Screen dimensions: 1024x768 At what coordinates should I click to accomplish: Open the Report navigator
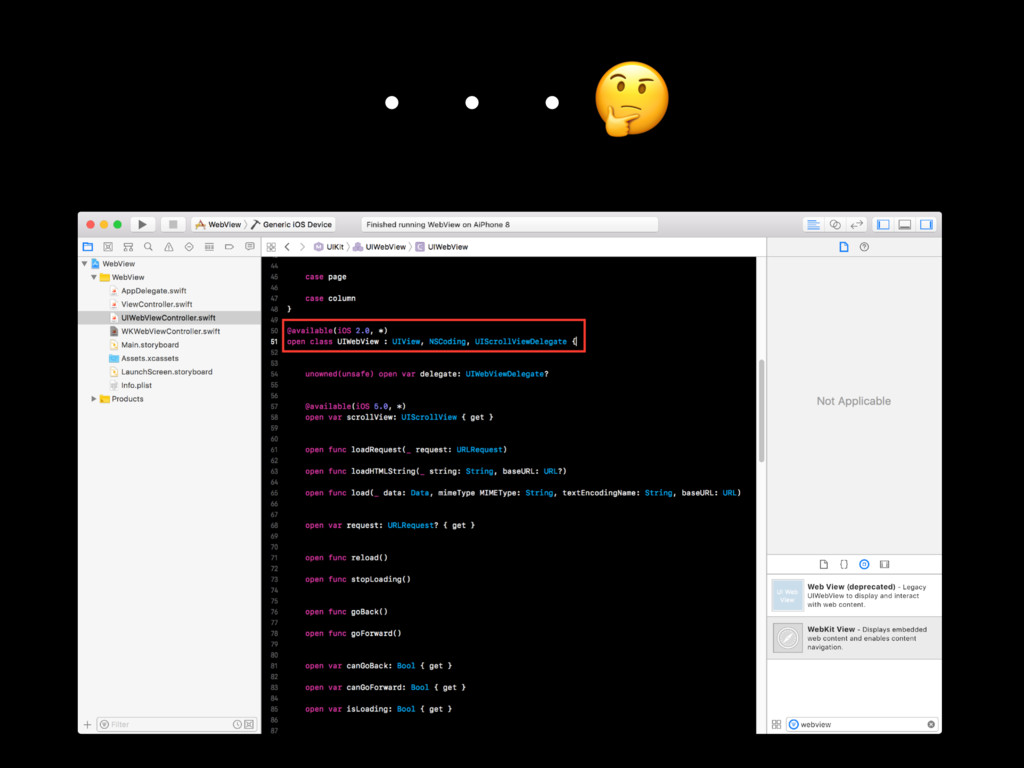(x=249, y=247)
